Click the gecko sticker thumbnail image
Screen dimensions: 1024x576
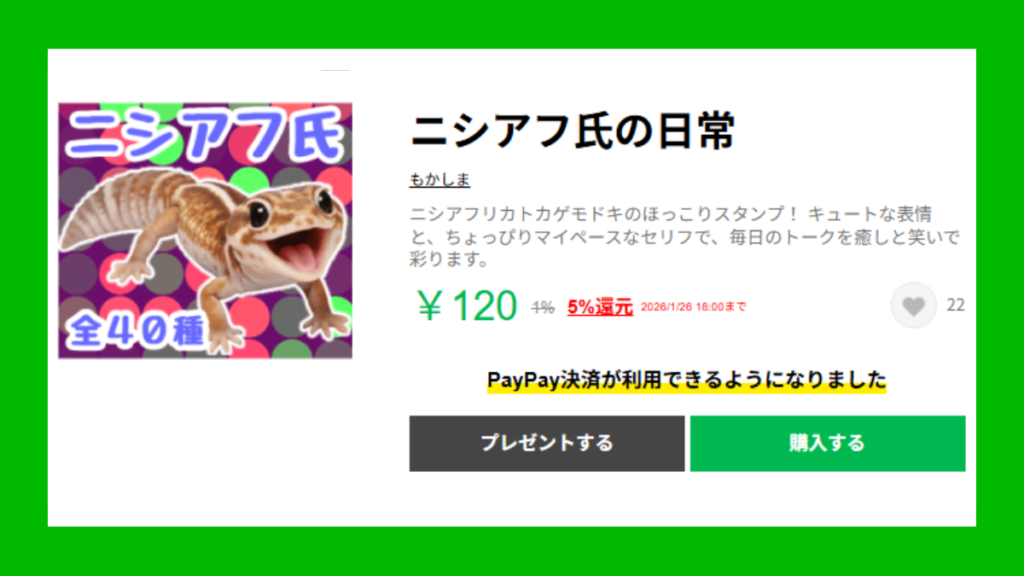205,231
